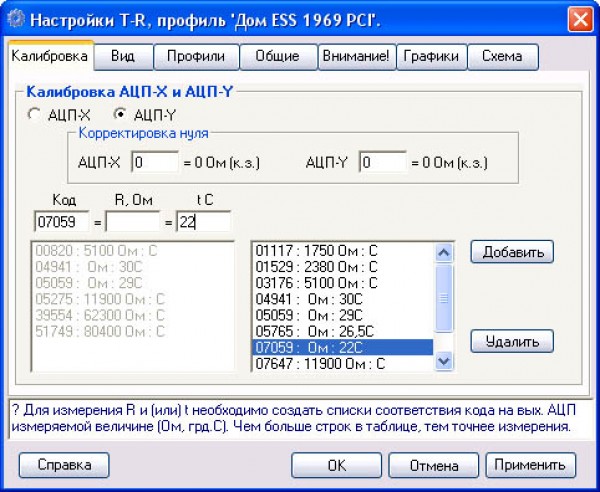Open the Внимание! tab
Screen dimensions: 600x492
357,57
